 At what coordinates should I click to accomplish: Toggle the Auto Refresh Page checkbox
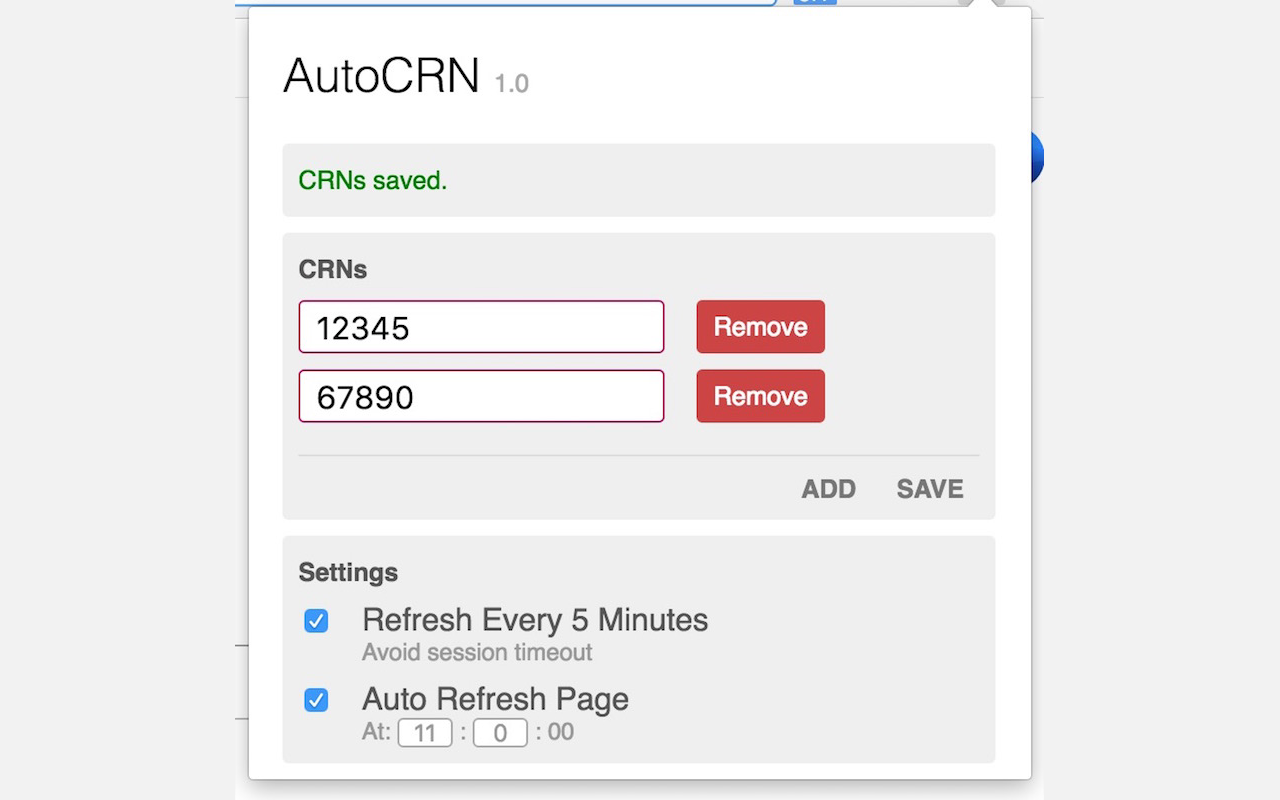(316, 700)
